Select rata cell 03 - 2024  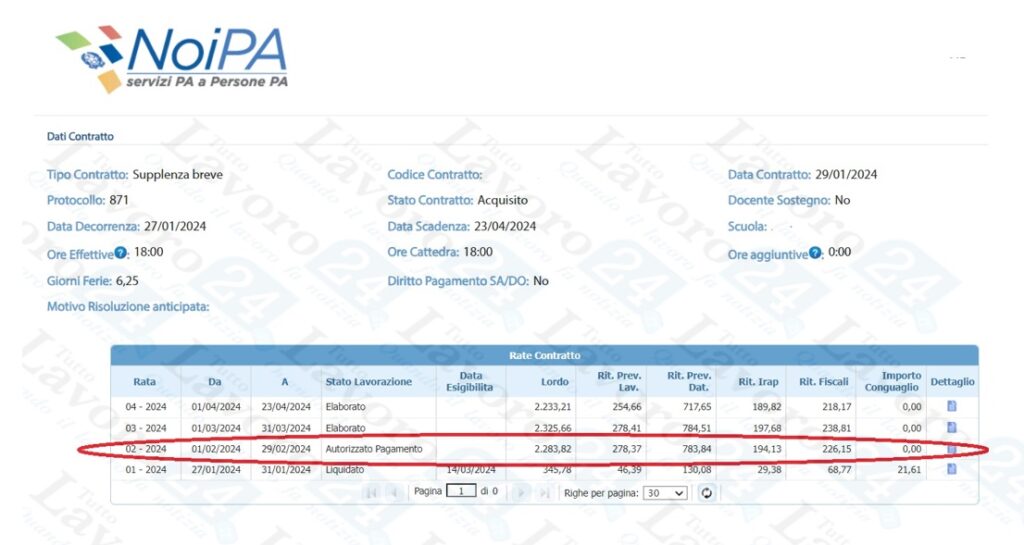click(146, 428)
